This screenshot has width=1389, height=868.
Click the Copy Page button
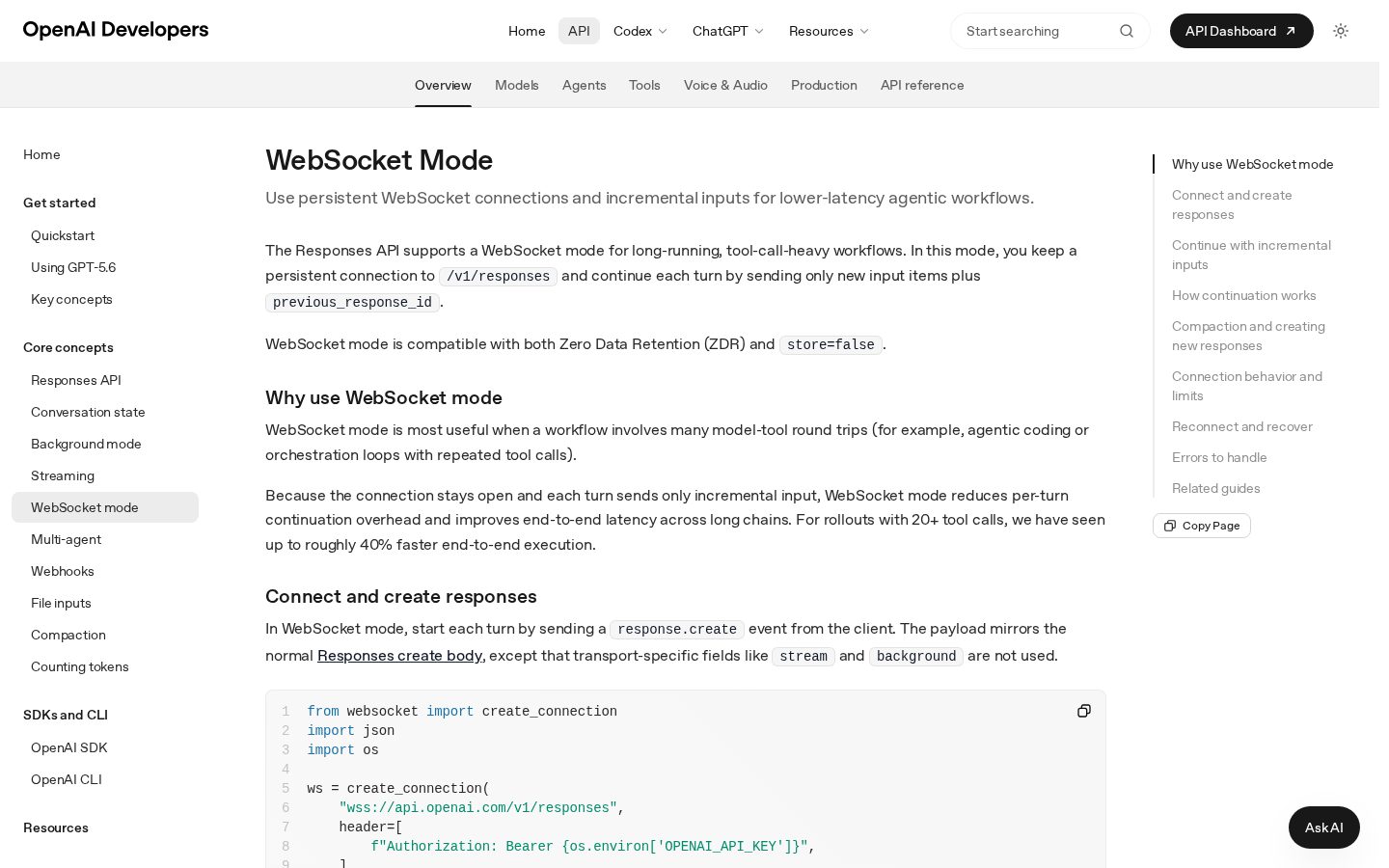1201,526
